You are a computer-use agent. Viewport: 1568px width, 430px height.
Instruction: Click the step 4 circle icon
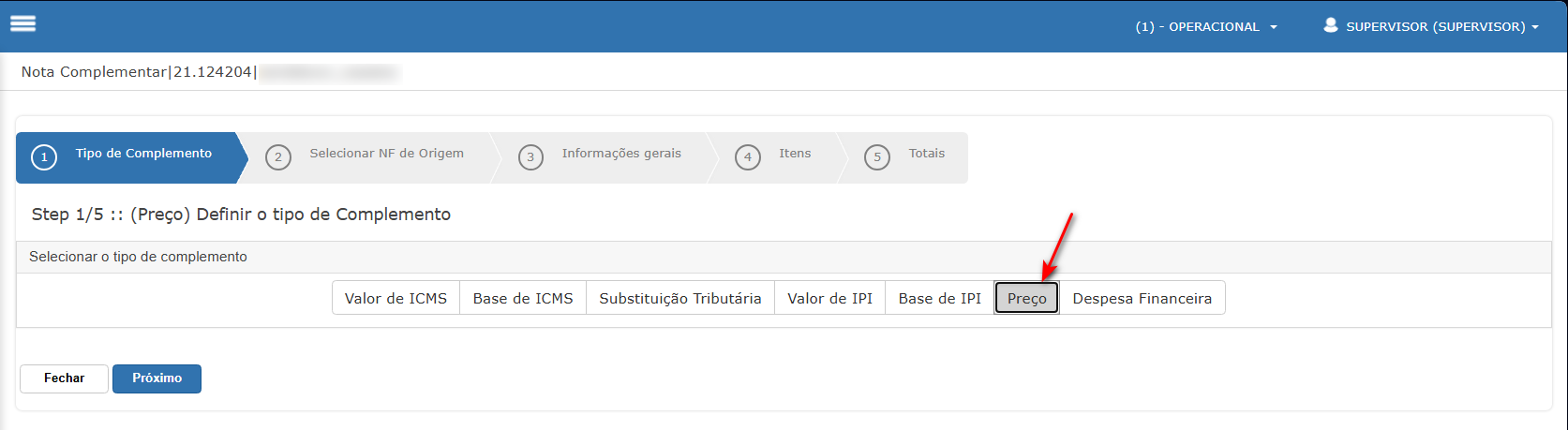click(747, 157)
